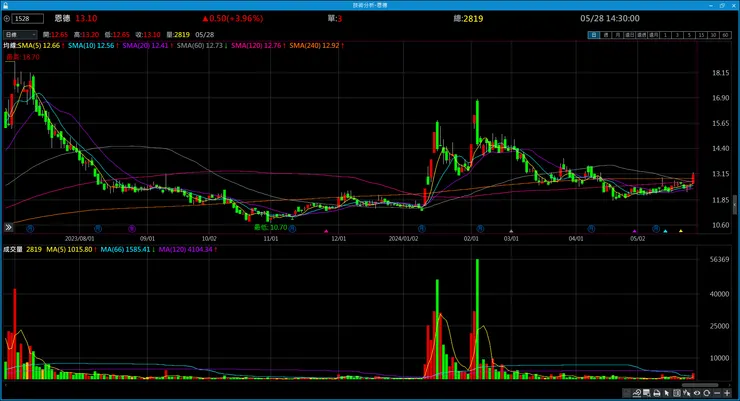This screenshot has width=740, height=401.
Task: Click the print chart icon
Action: coord(656,393)
